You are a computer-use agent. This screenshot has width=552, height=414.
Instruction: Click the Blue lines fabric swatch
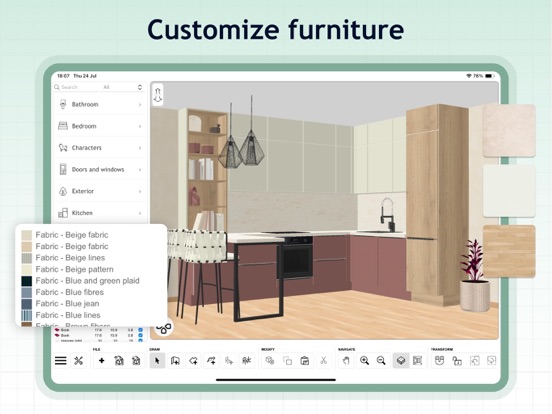[27, 315]
